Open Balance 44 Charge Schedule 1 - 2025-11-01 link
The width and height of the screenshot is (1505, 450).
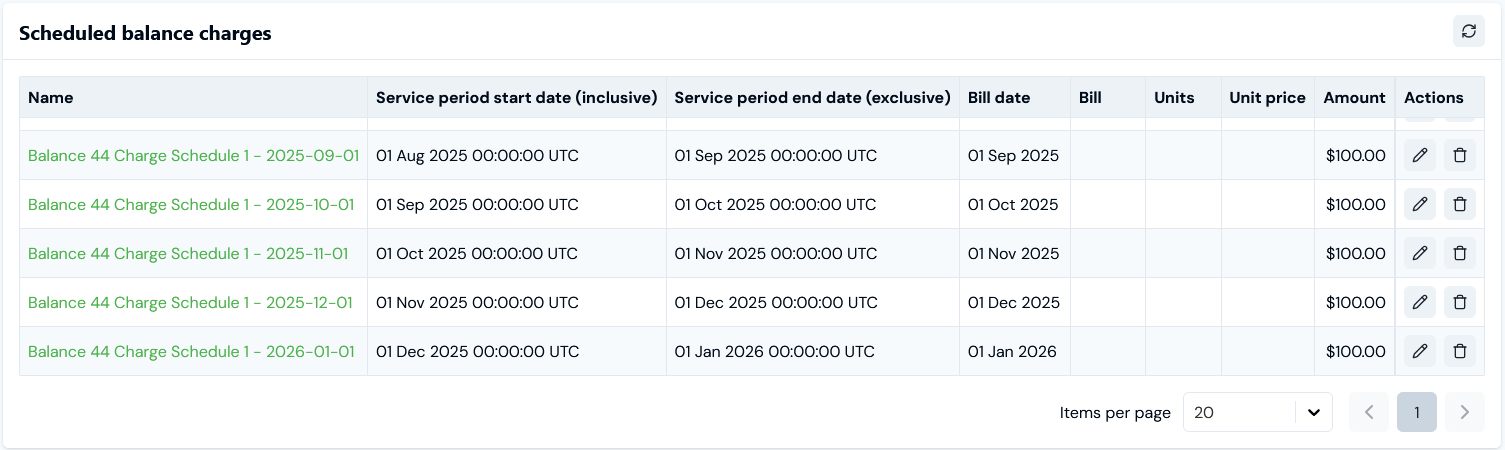point(188,253)
